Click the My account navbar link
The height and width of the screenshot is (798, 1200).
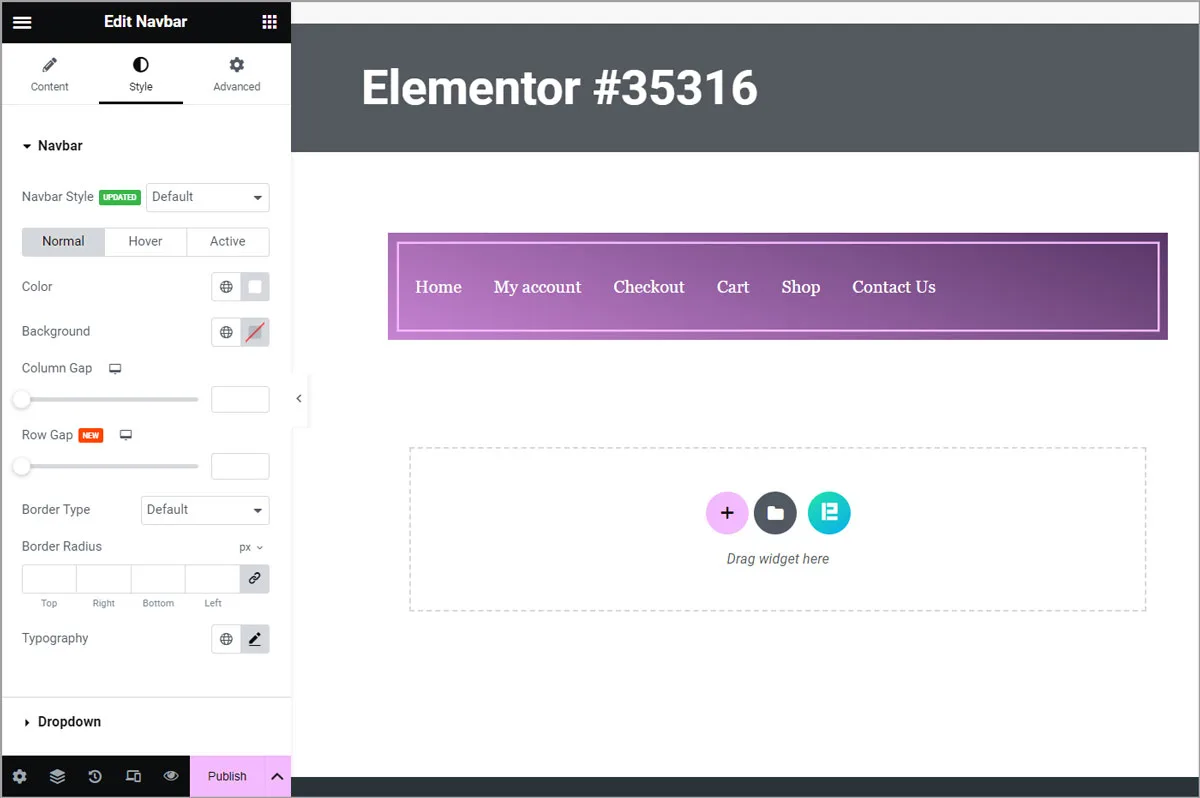coord(537,287)
